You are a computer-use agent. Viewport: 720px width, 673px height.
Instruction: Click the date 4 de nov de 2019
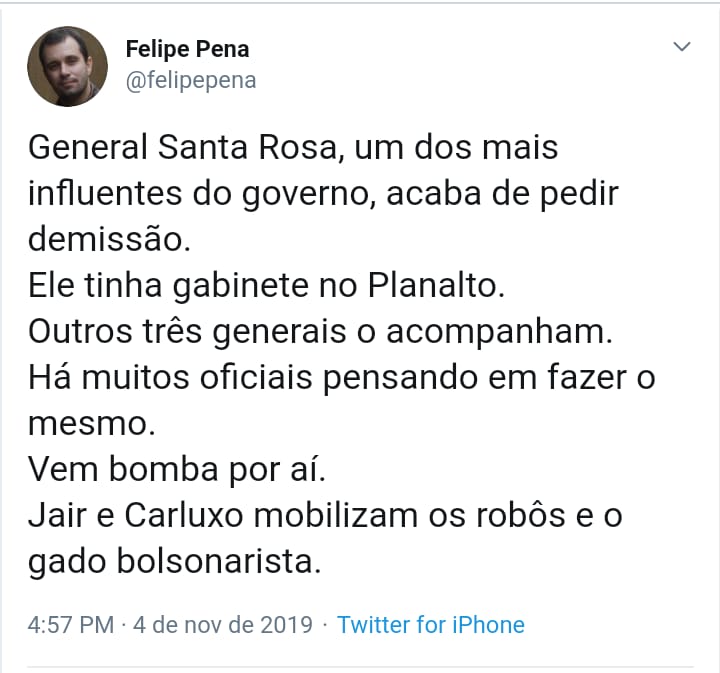click(224, 625)
